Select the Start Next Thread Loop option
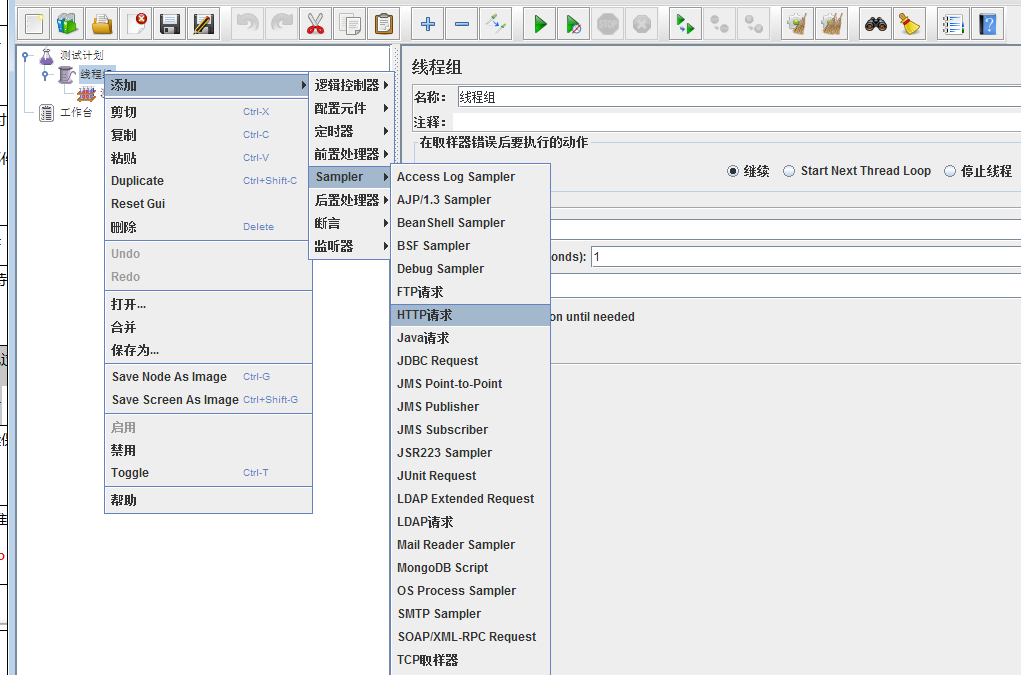This screenshot has height=675, width=1021. pos(789,171)
